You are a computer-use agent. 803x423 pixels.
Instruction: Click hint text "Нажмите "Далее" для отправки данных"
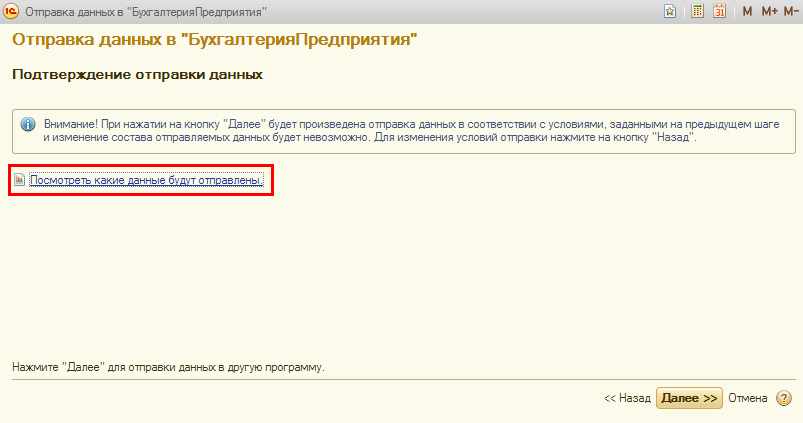[x=168, y=367]
